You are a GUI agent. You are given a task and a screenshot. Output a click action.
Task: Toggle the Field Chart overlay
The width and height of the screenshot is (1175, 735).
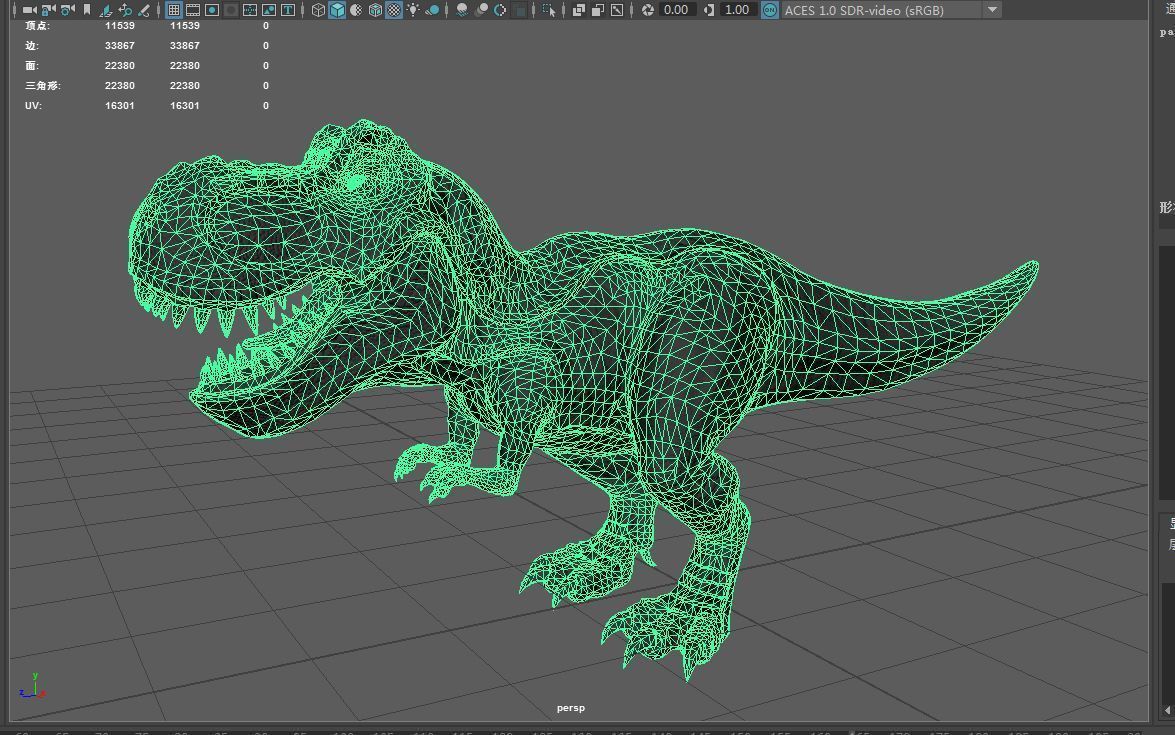tap(250, 10)
